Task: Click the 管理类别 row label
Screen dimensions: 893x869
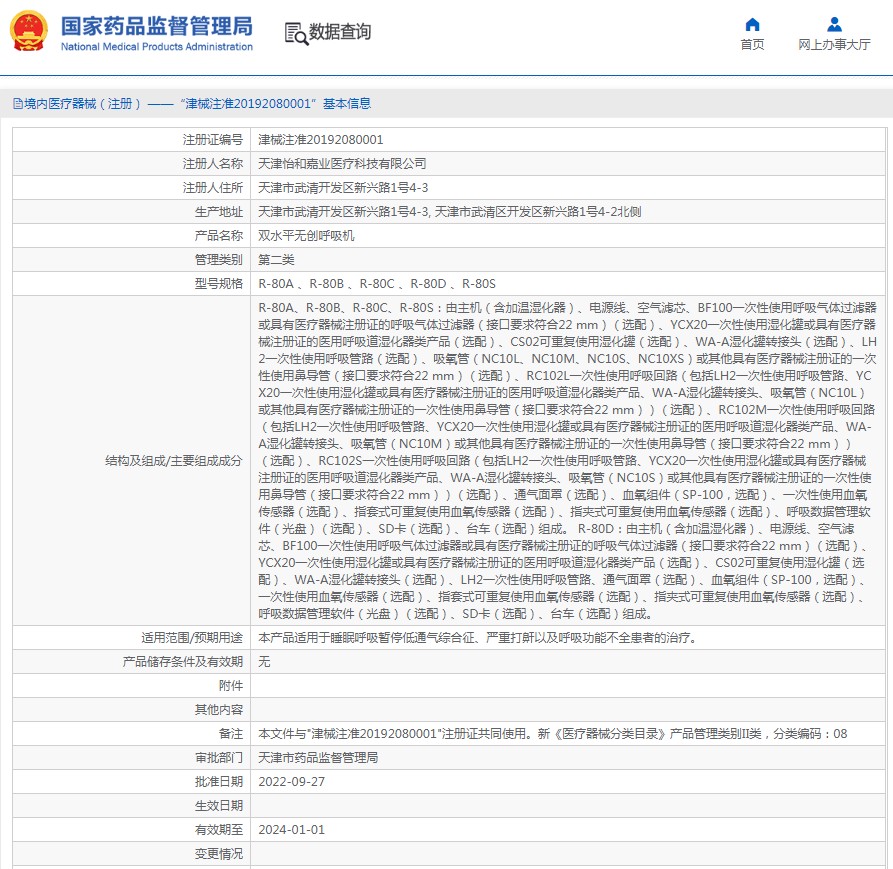Action: click(x=219, y=260)
